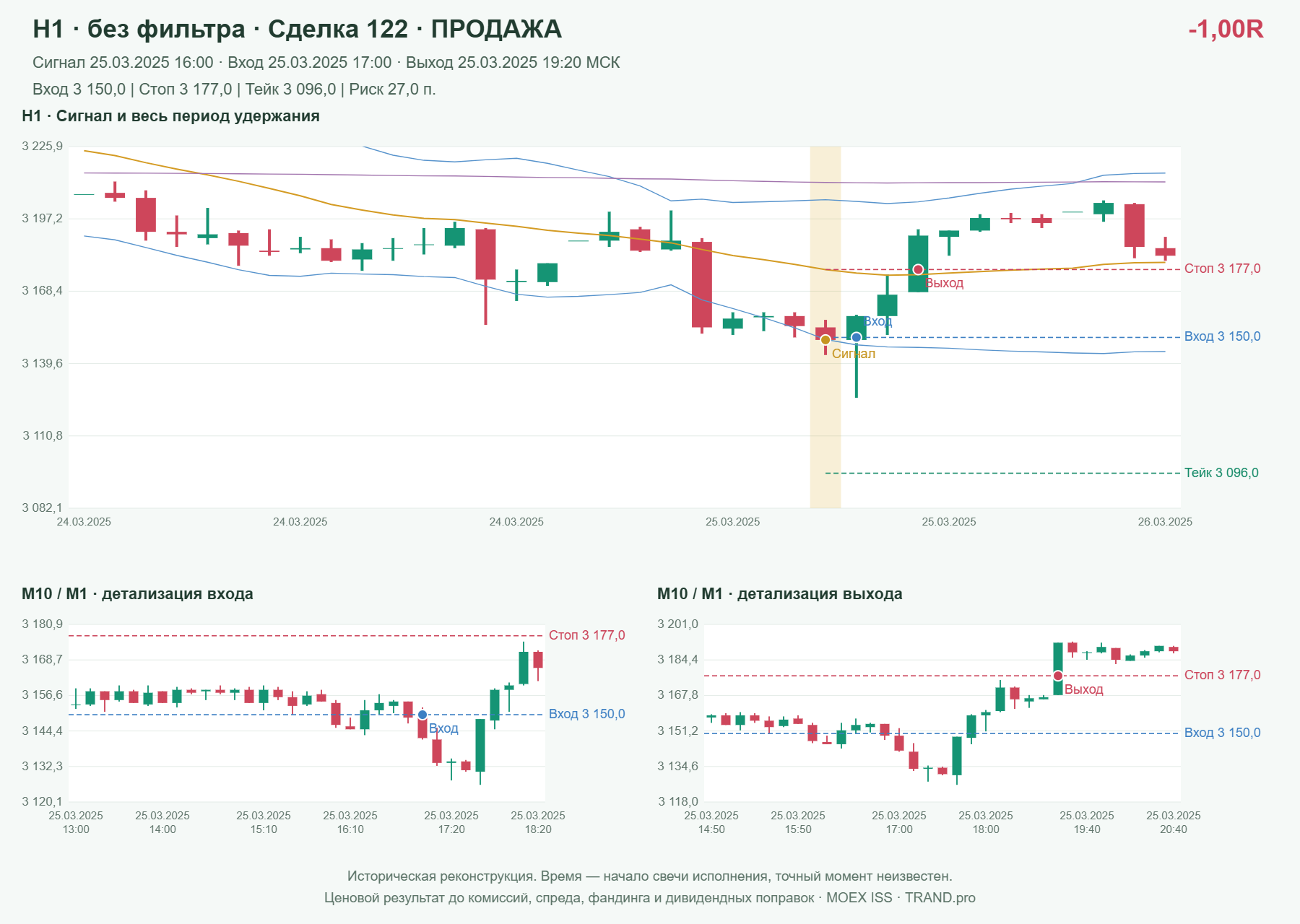The image size is (1300, 924).
Task: Select the 3 082,1 price on the H1 axis
Action: click(43, 507)
